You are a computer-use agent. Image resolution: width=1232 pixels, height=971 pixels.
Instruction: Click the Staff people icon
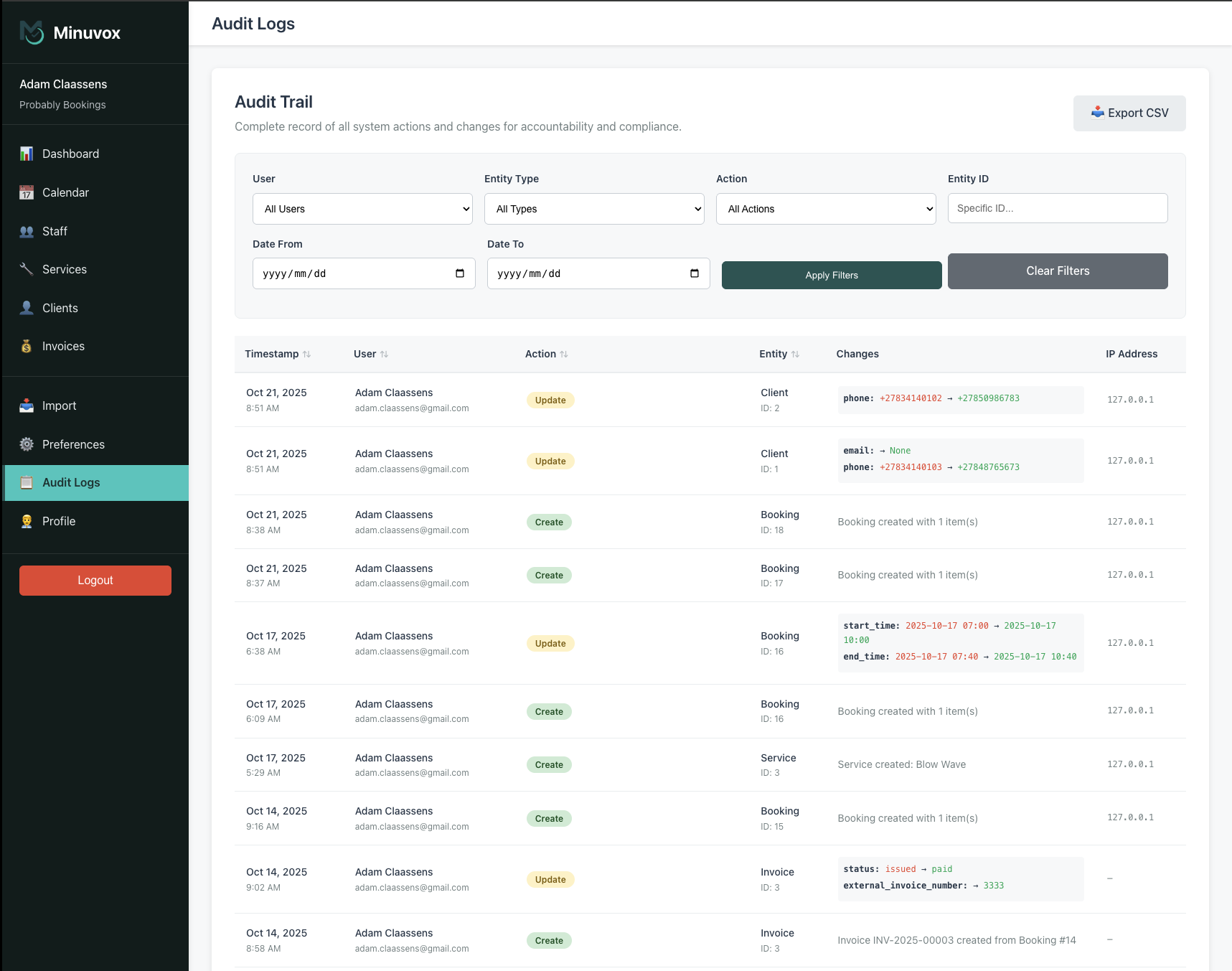coord(27,231)
